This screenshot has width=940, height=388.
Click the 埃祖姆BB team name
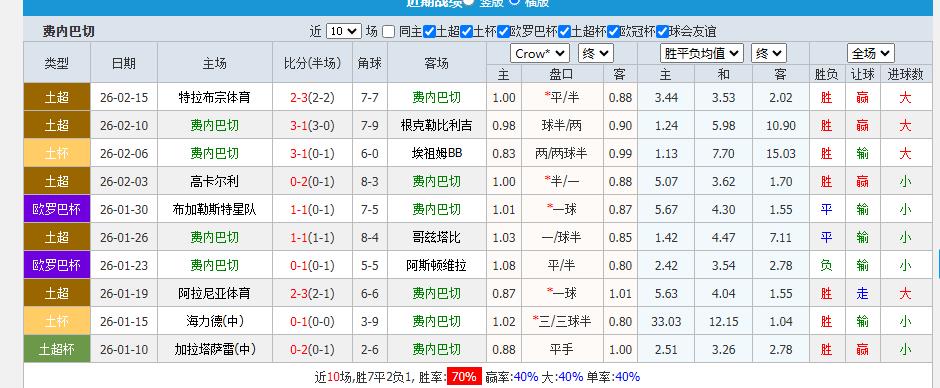pyautogui.click(x=436, y=153)
